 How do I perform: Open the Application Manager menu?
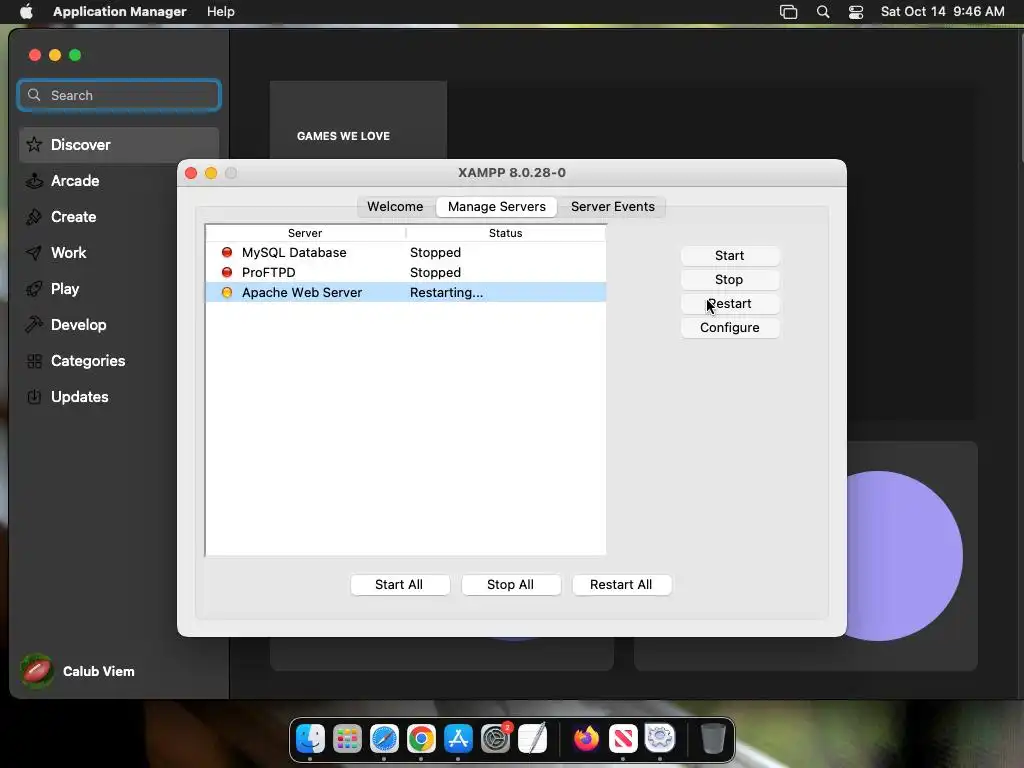click(x=120, y=12)
